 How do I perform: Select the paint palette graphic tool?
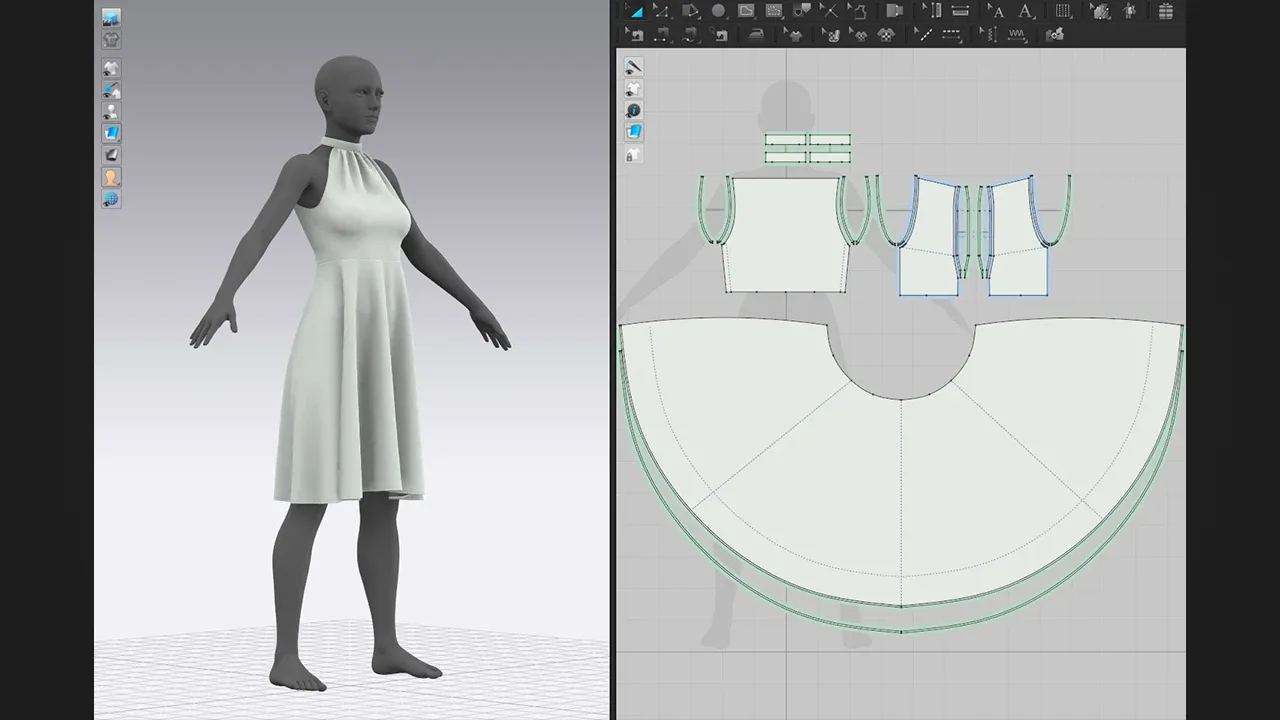(830, 34)
